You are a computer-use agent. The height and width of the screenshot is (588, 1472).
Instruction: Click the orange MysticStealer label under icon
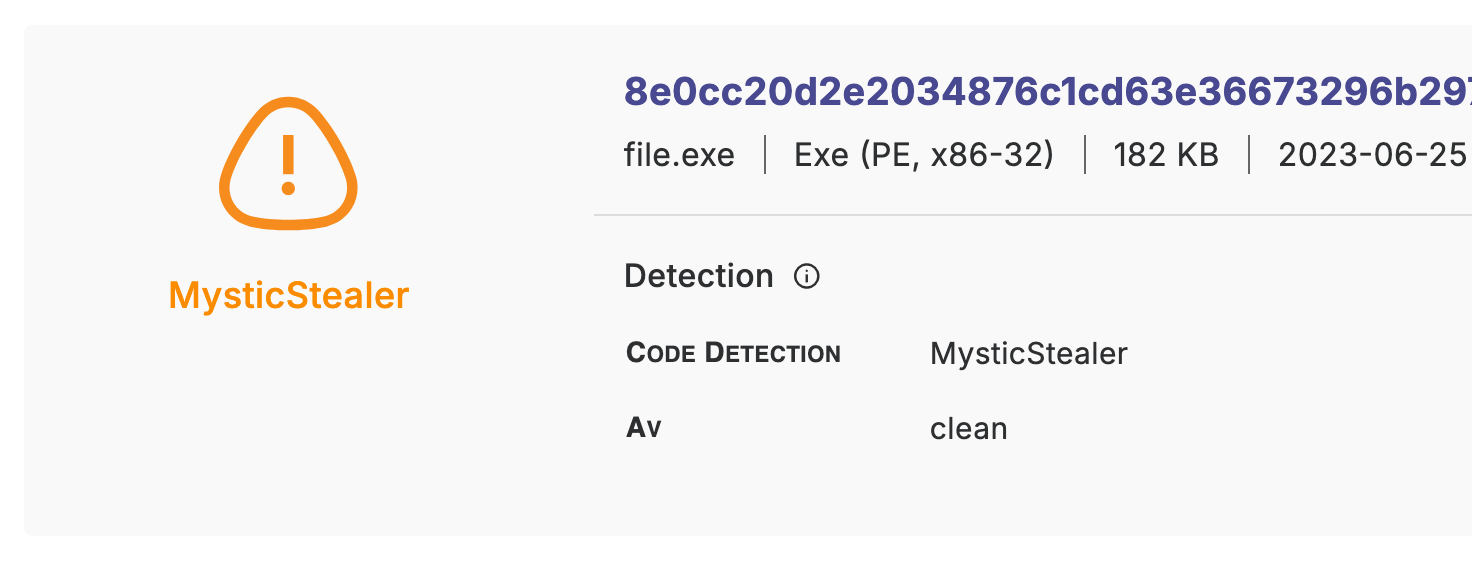pos(289,295)
